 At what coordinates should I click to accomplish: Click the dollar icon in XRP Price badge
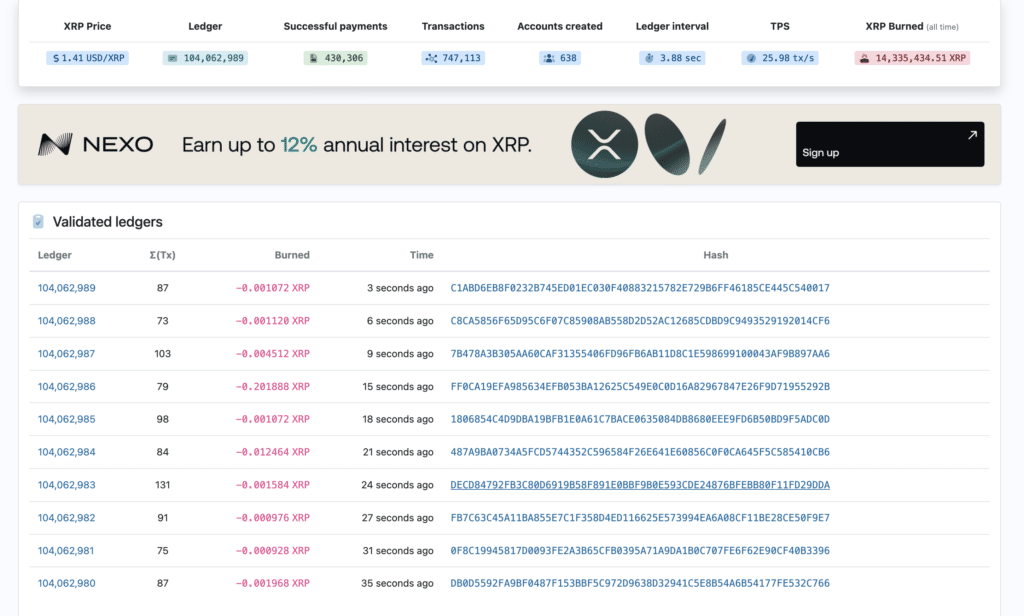coord(56,58)
